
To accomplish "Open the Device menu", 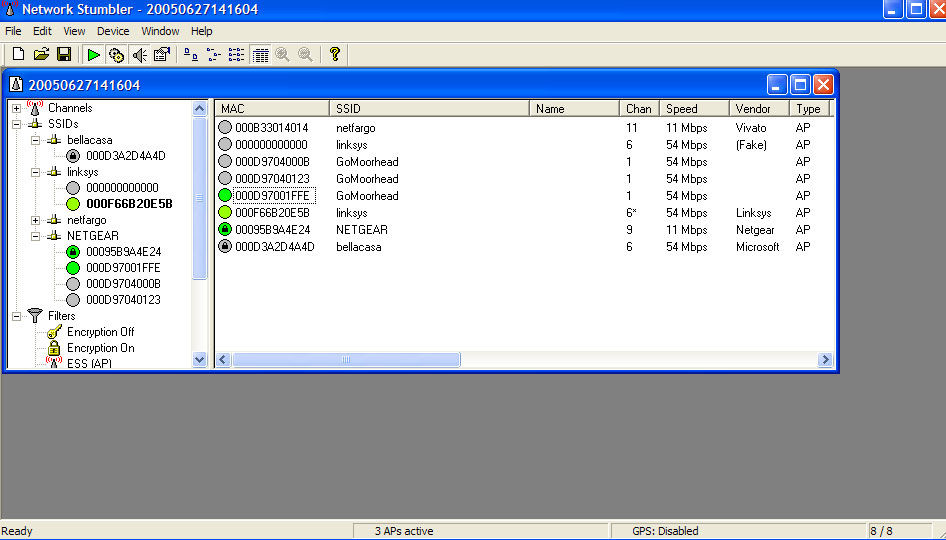I will (113, 31).
